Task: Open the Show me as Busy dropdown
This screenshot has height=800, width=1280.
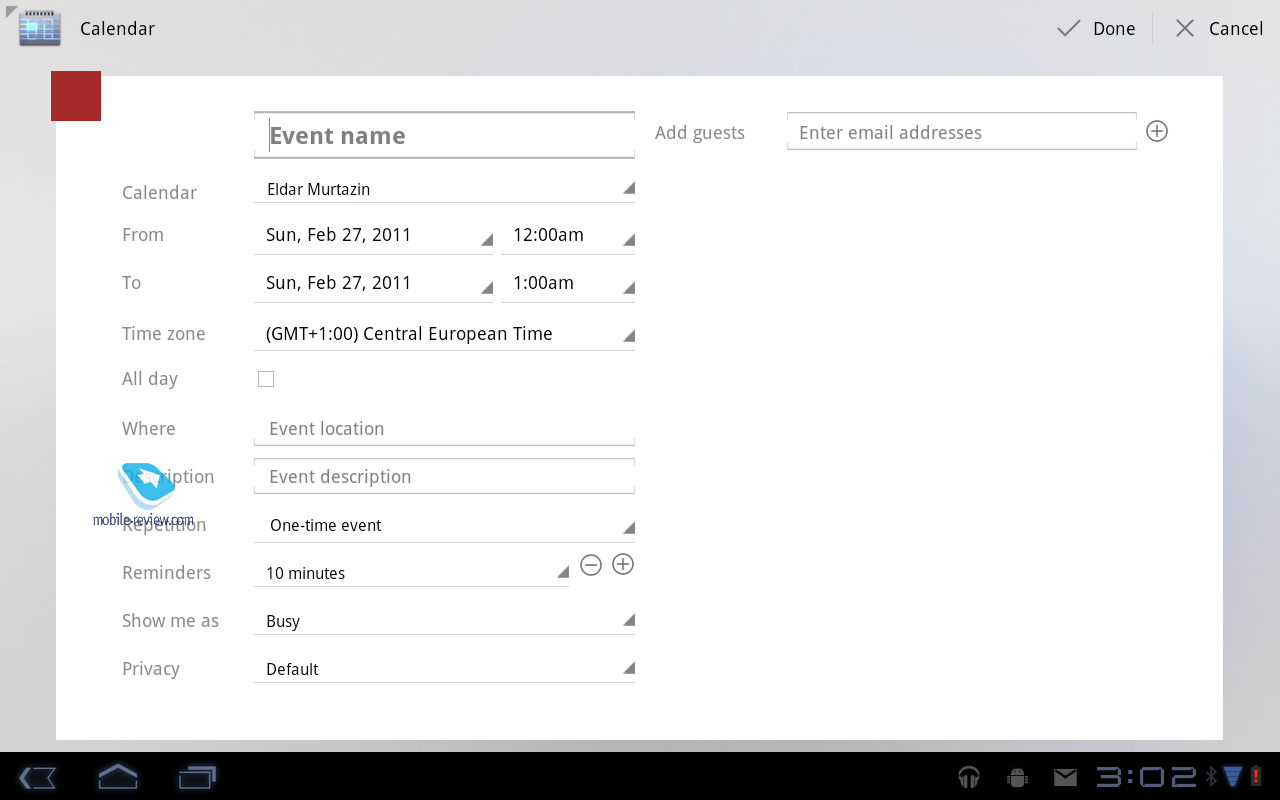Action: (444, 621)
